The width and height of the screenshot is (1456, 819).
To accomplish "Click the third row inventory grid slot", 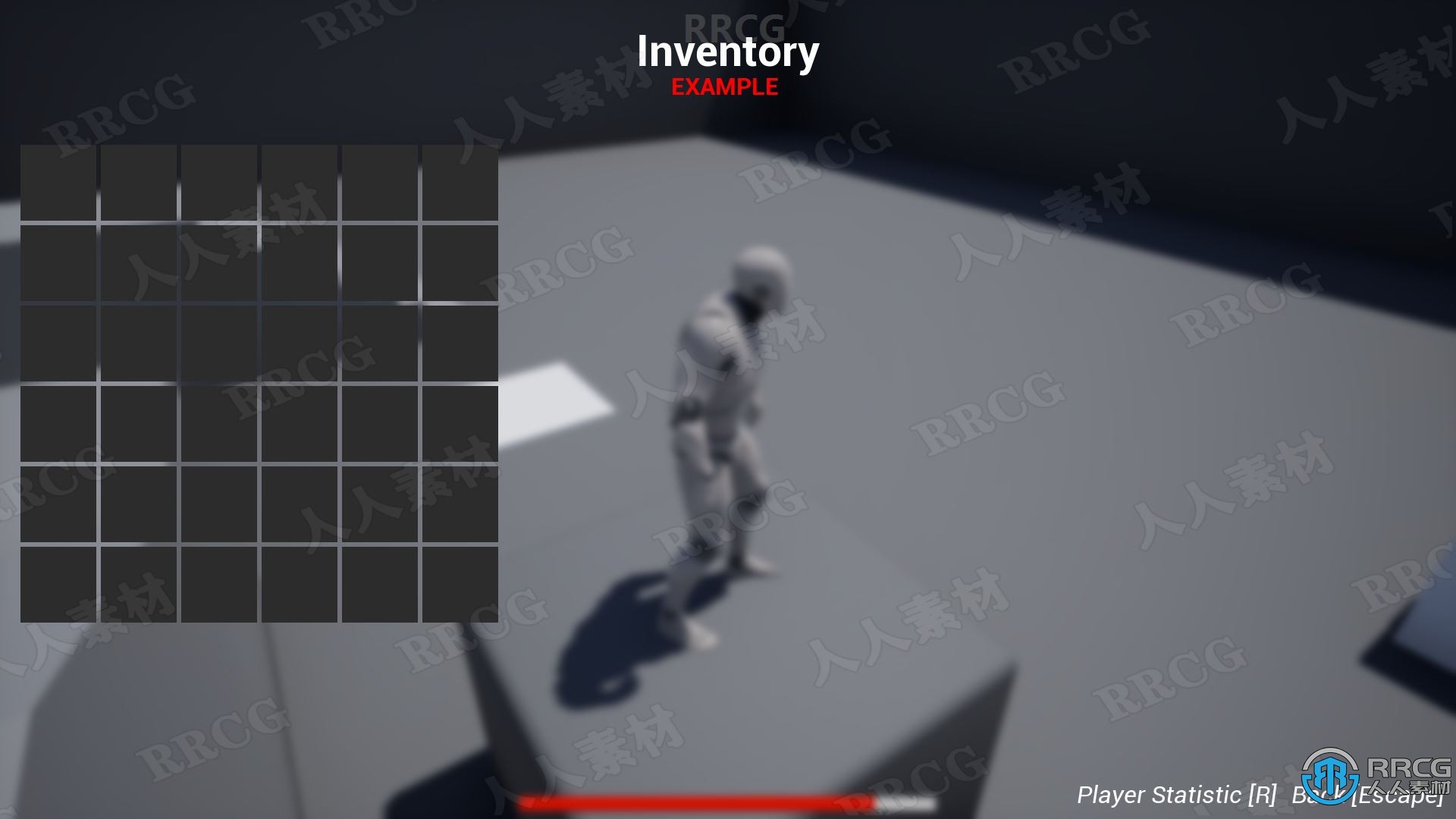I will (56, 338).
